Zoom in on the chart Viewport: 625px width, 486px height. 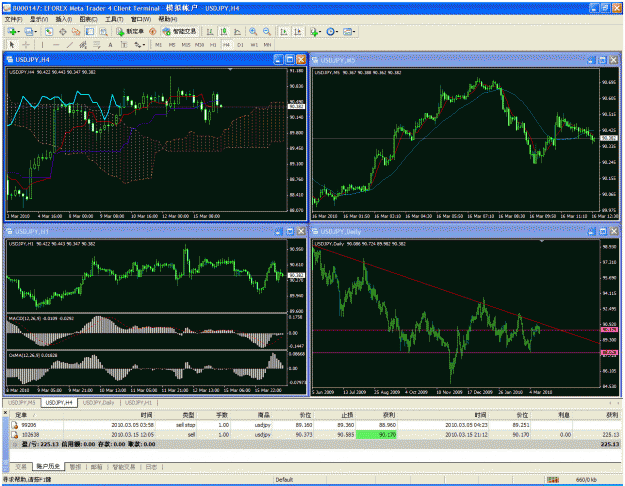[x=253, y=31]
